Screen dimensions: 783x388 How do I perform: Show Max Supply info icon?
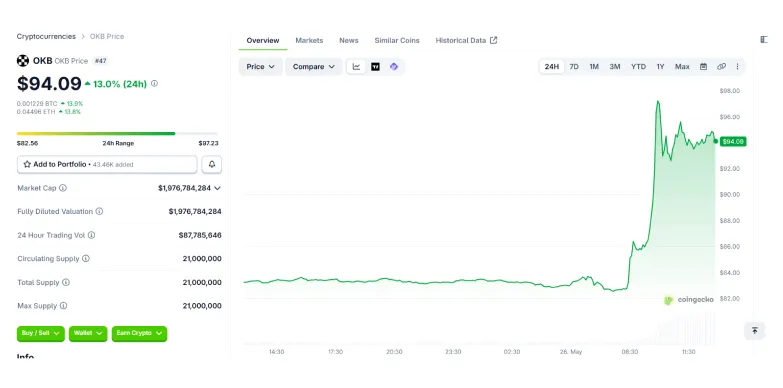(63, 306)
